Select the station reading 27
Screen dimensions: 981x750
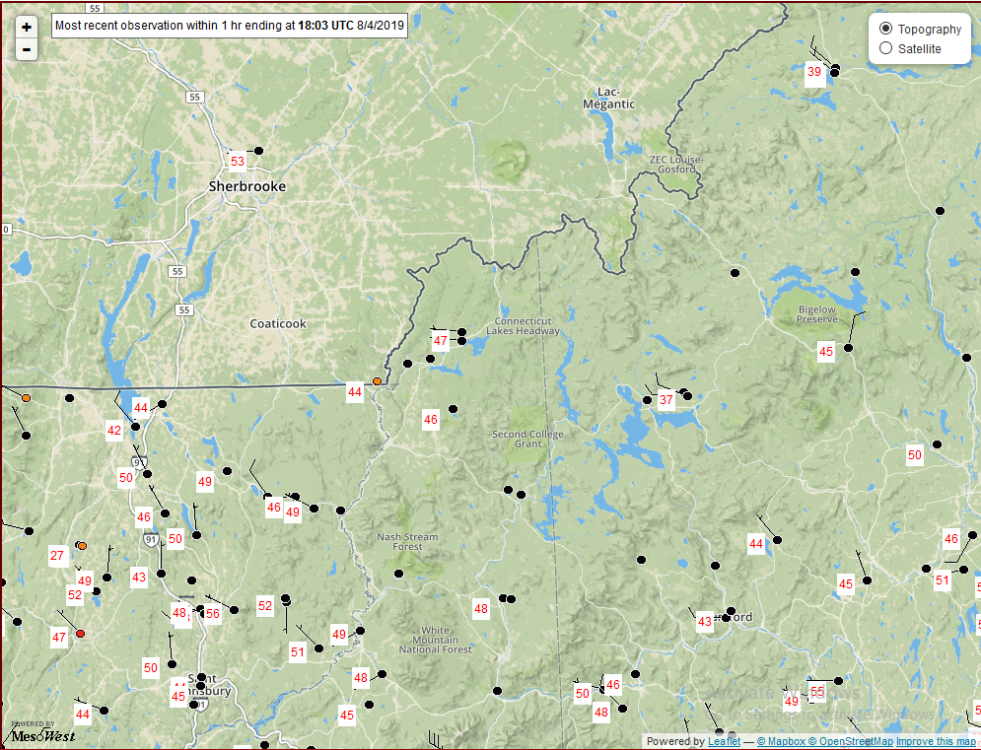pyautogui.click(x=57, y=555)
